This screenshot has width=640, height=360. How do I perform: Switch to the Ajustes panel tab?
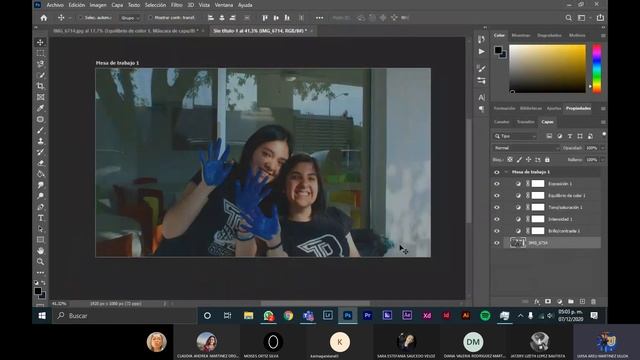click(553, 109)
